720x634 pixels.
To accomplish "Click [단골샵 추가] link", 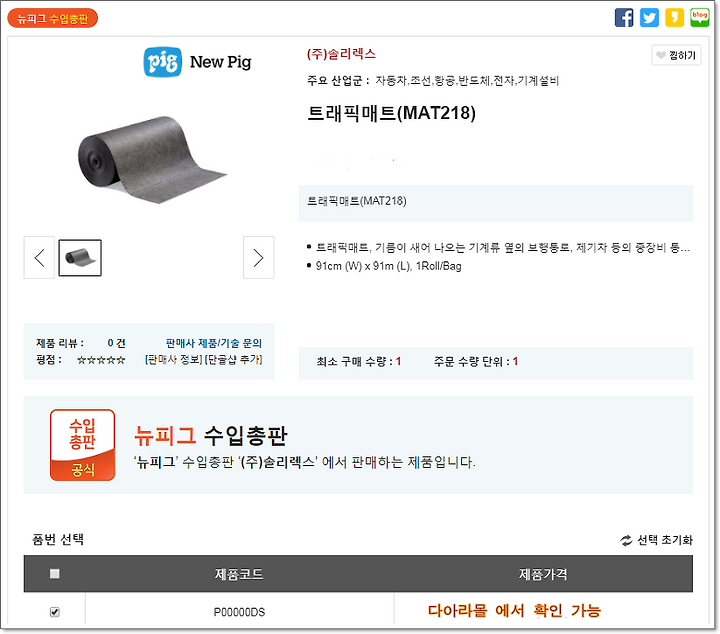I will coord(233,359).
